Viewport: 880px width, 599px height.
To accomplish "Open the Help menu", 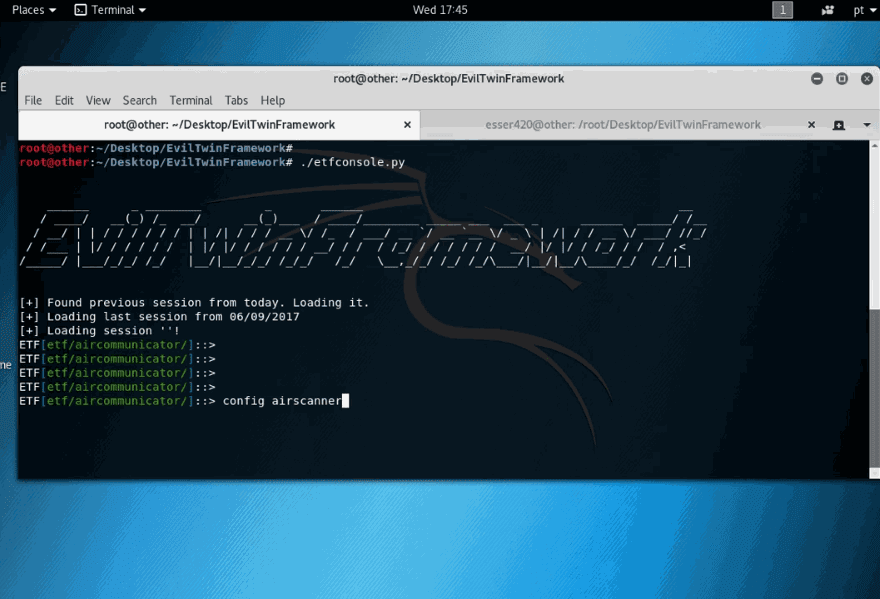I will pyautogui.click(x=273, y=100).
